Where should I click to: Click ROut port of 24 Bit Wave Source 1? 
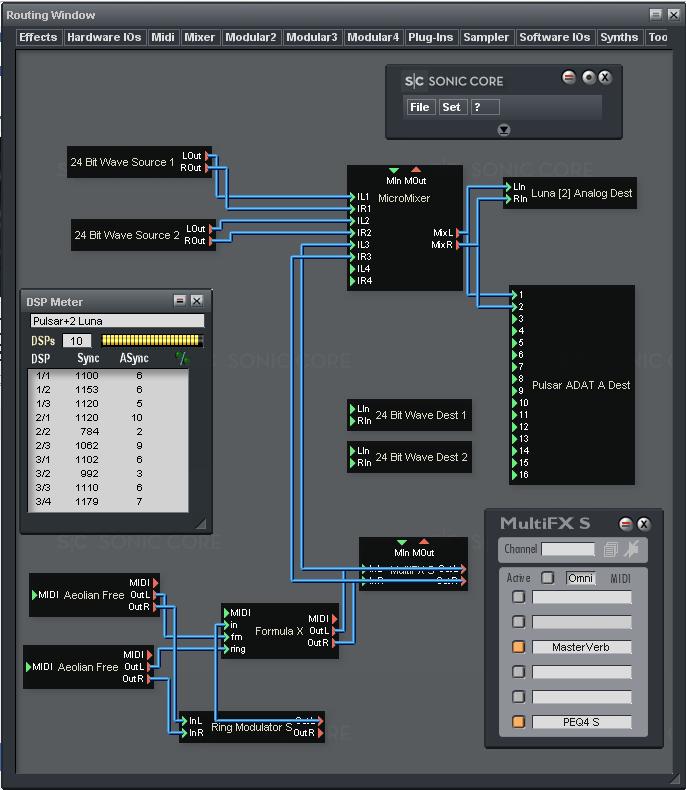[207, 168]
